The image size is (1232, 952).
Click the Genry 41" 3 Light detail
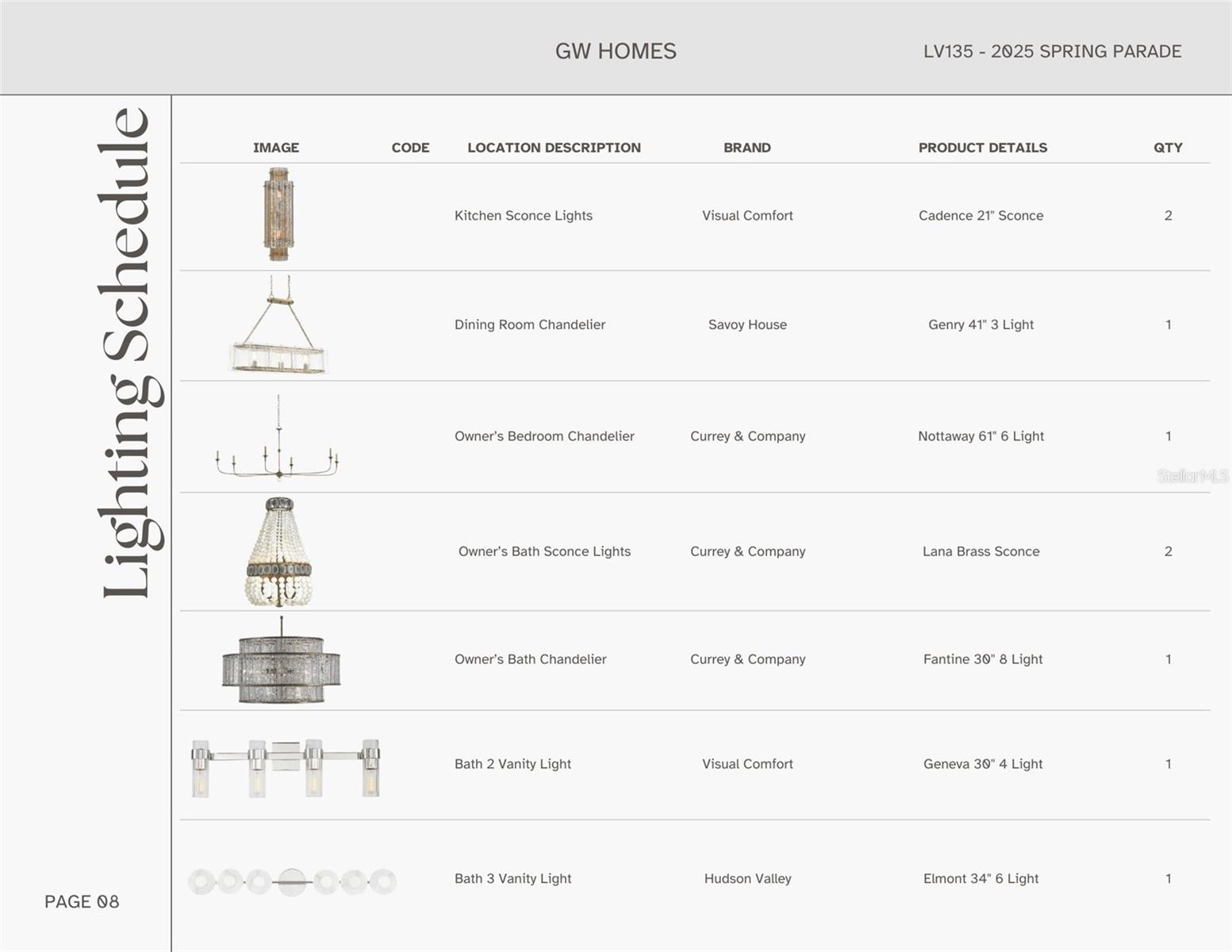[981, 324]
